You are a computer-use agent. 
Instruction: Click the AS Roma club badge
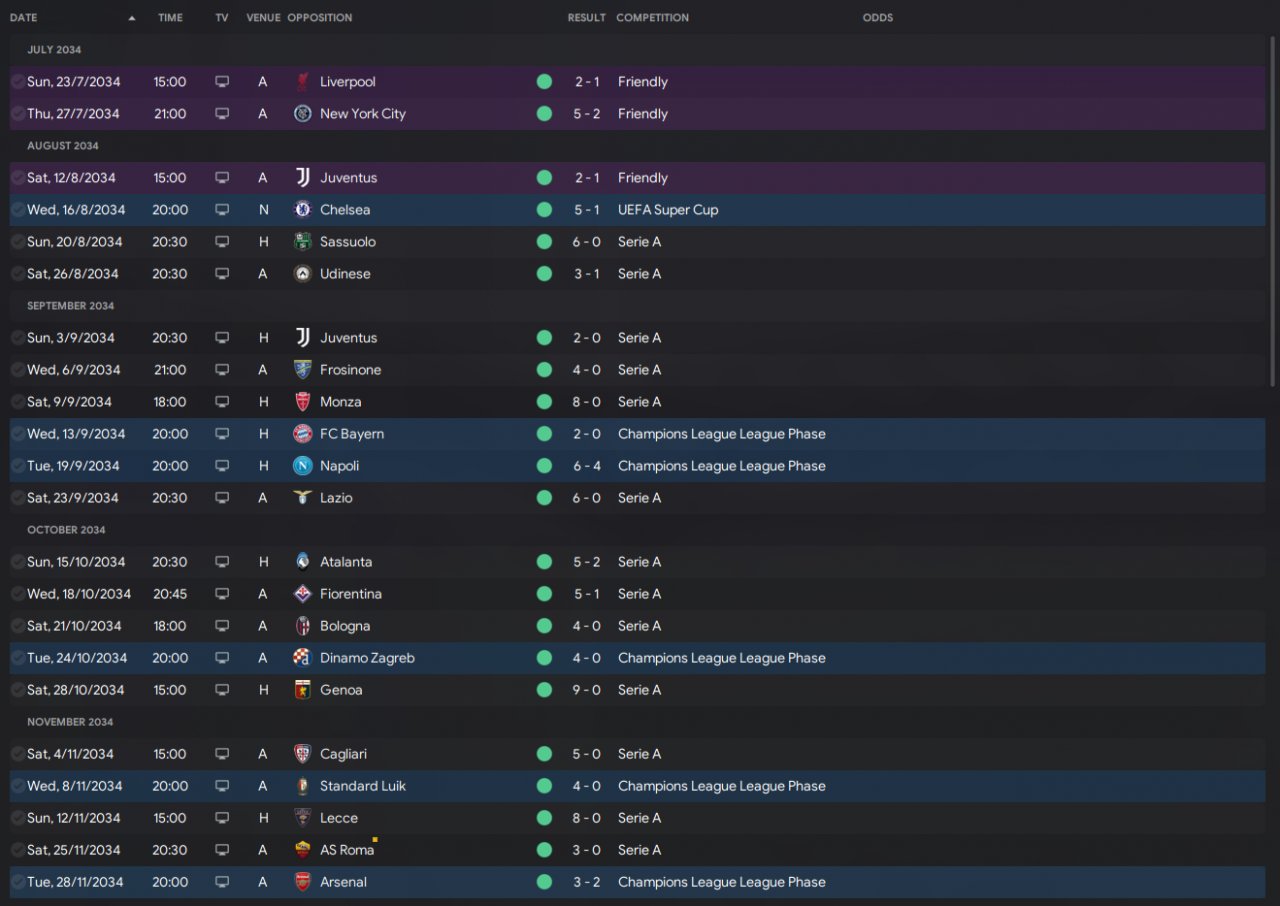(x=303, y=850)
